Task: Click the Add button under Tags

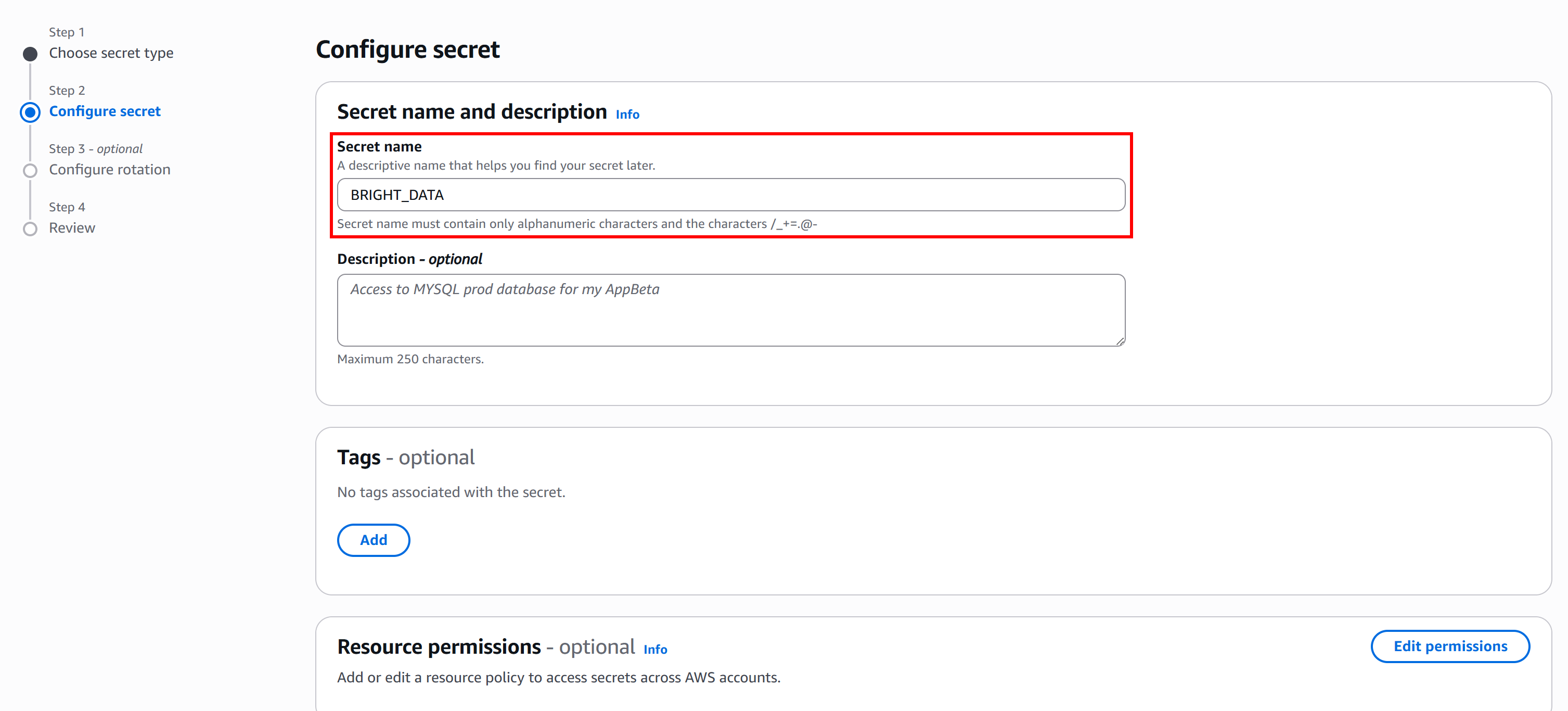Action: pyautogui.click(x=373, y=540)
